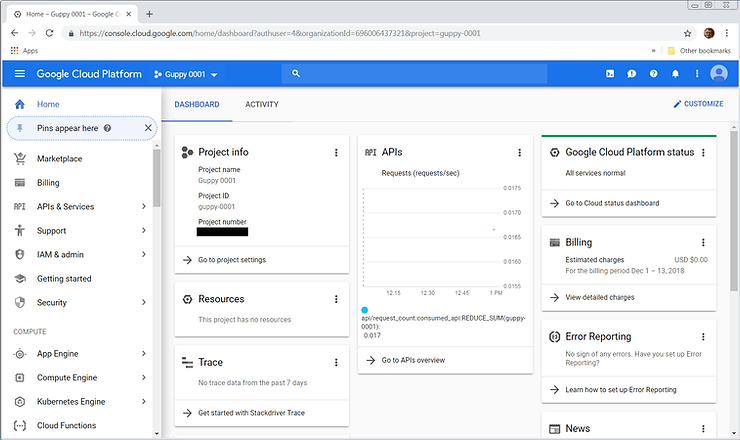740x440 pixels.
Task: Dismiss the Pins appear here hint
Action: 148,128
